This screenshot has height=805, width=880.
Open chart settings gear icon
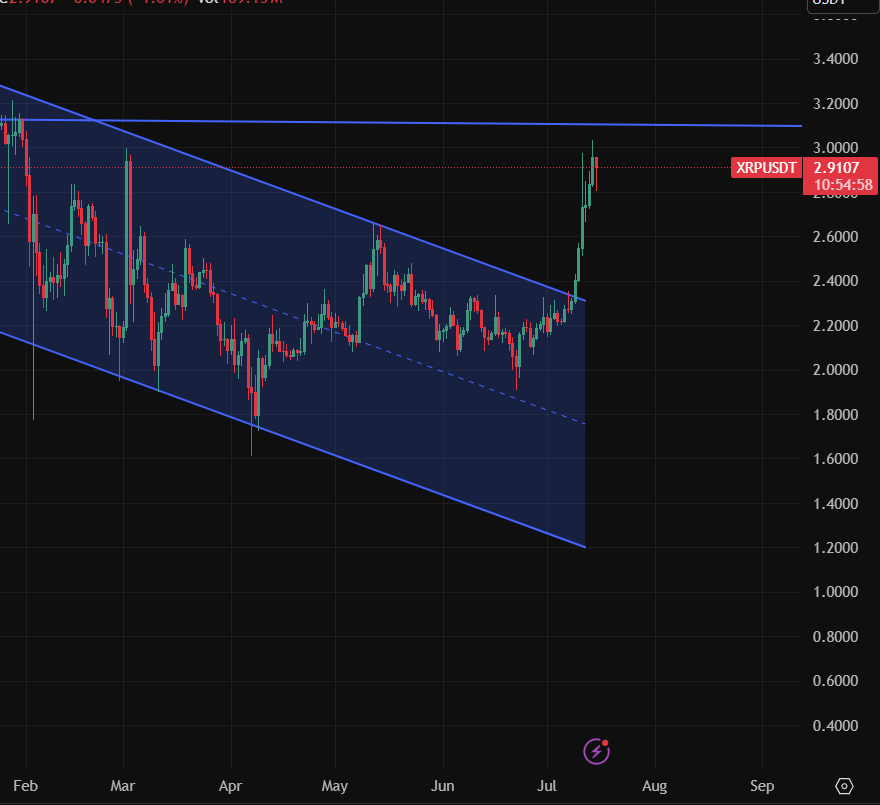pos(844,786)
